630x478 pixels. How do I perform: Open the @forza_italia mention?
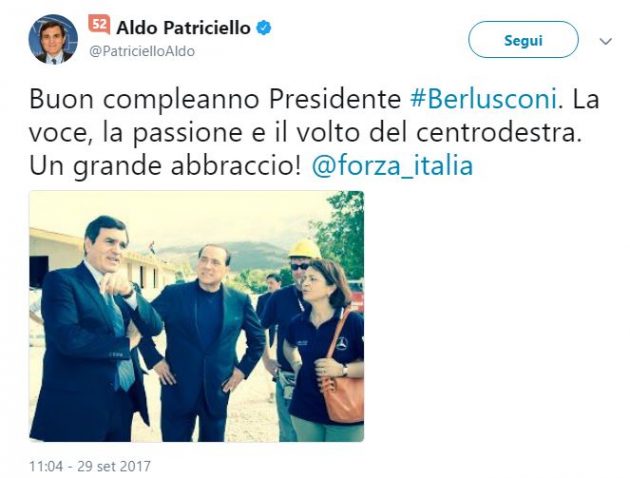(x=392, y=165)
